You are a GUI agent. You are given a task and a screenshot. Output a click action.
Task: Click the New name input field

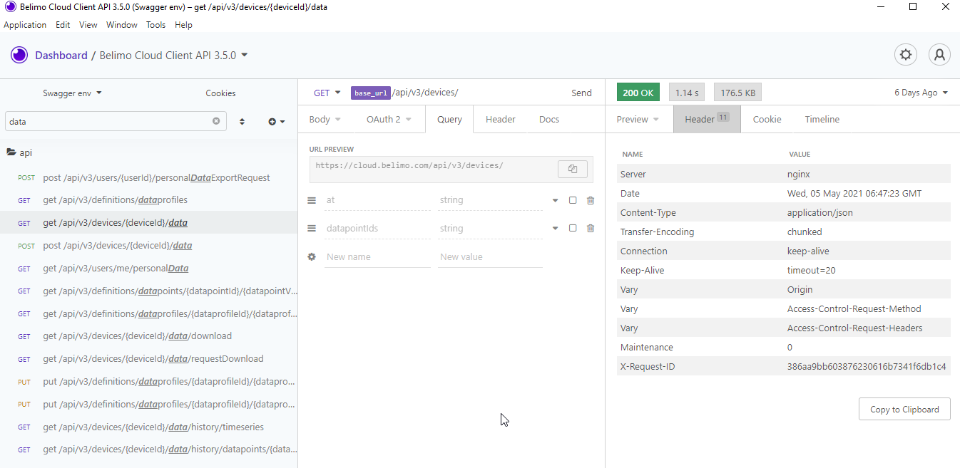[377, 257]
